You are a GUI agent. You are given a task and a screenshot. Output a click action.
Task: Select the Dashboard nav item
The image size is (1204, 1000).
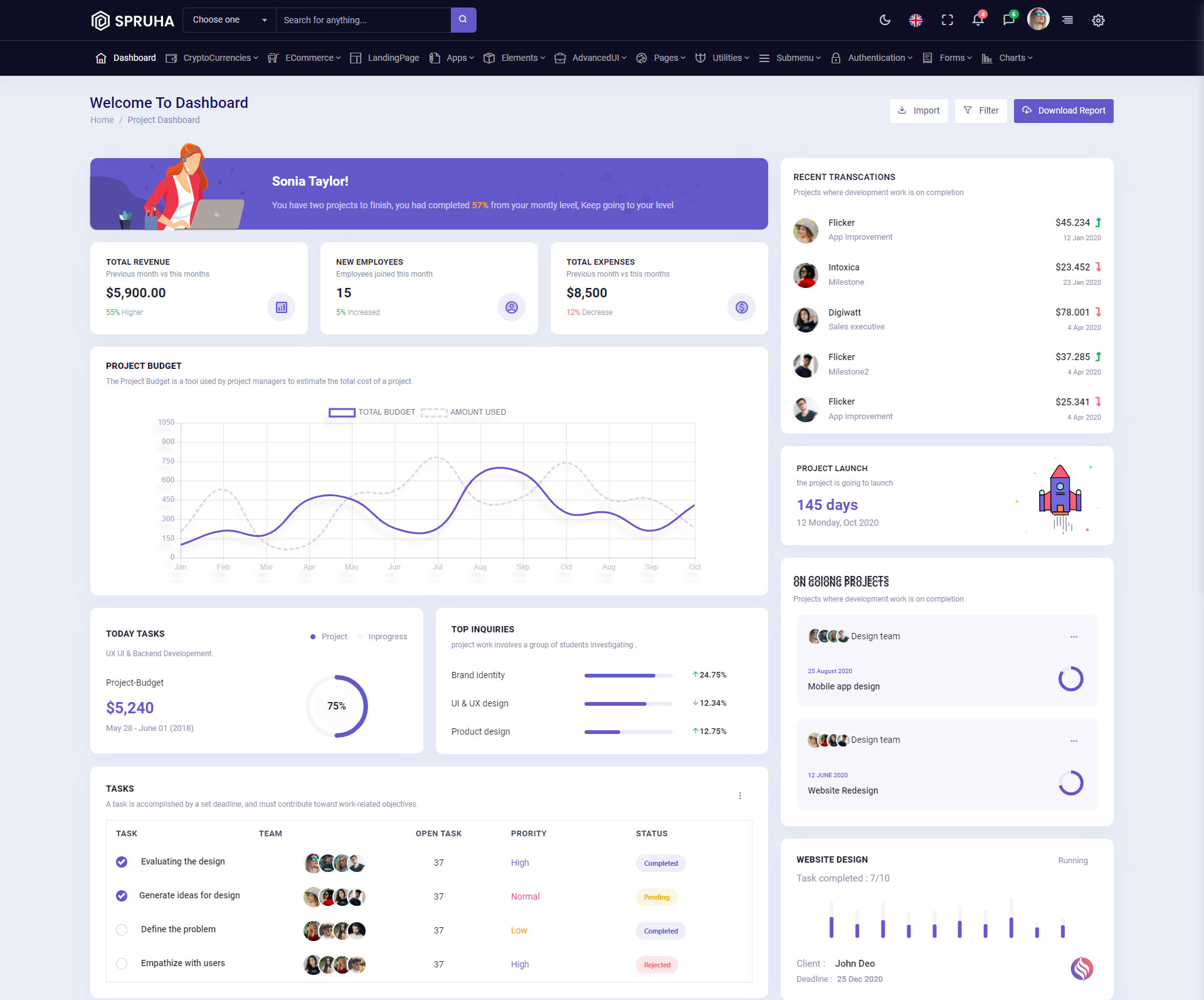(x=134, y=58)
